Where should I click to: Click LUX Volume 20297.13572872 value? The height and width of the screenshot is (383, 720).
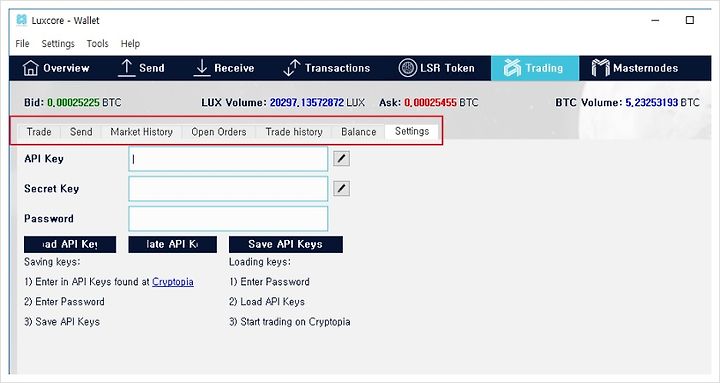(307, 102)
